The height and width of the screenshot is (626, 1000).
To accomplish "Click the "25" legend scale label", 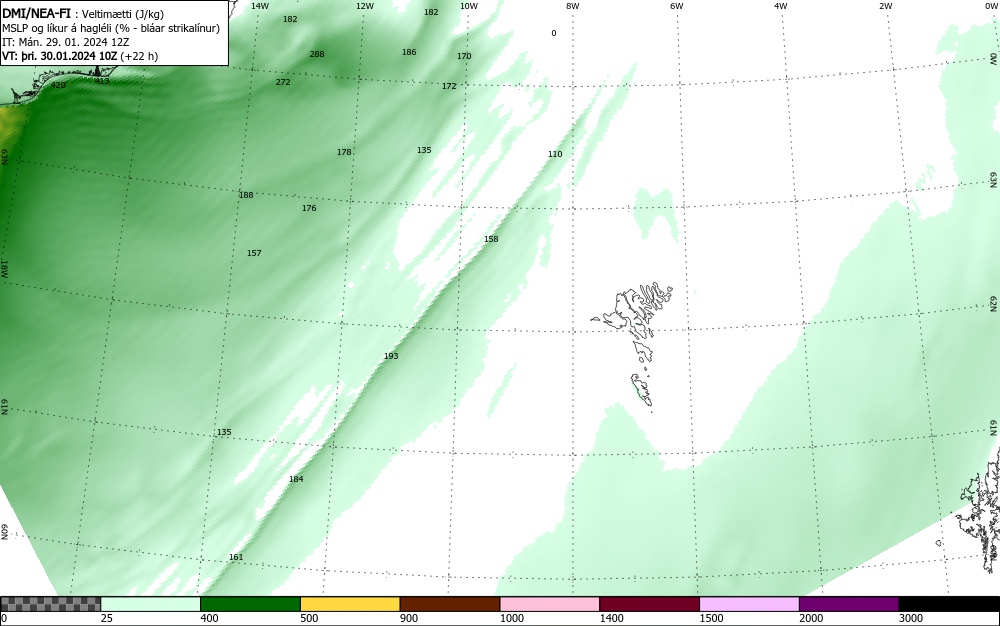I will pos(107,618).
